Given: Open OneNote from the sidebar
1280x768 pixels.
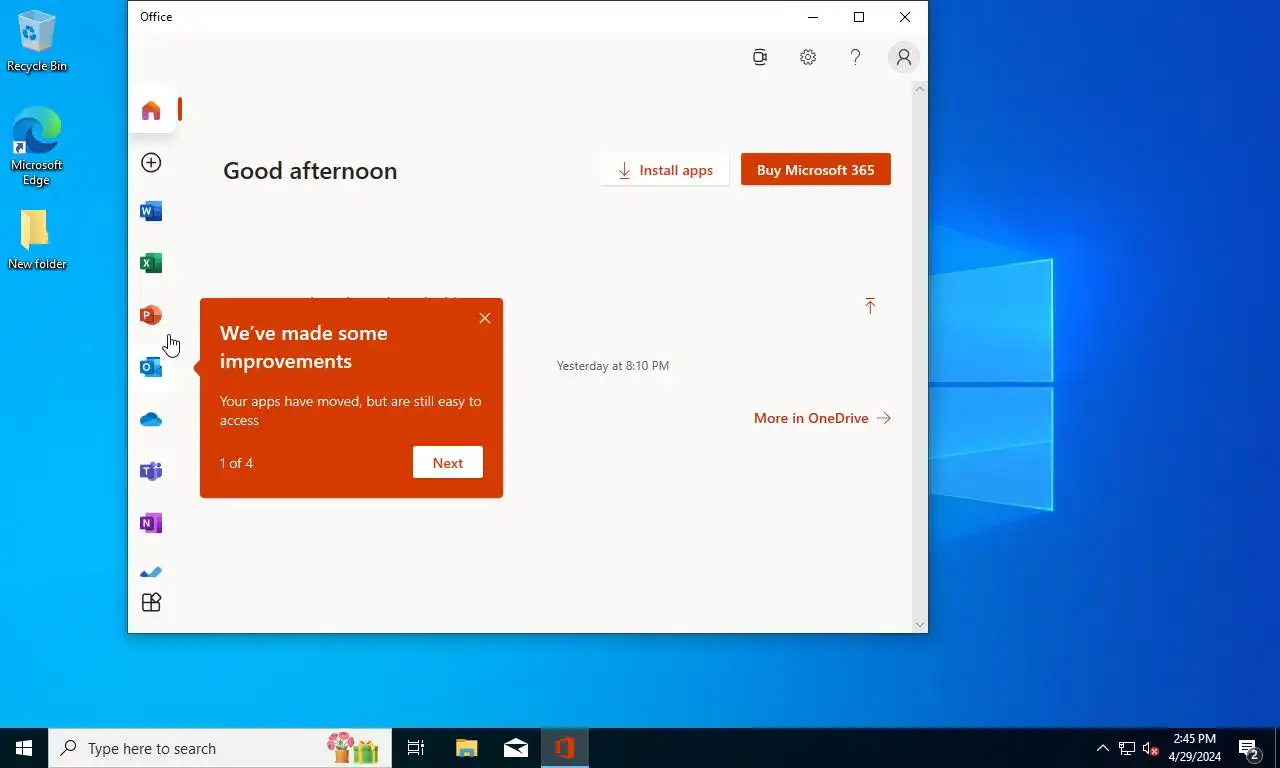Looking at the screenshot, I should coord(151,523).
